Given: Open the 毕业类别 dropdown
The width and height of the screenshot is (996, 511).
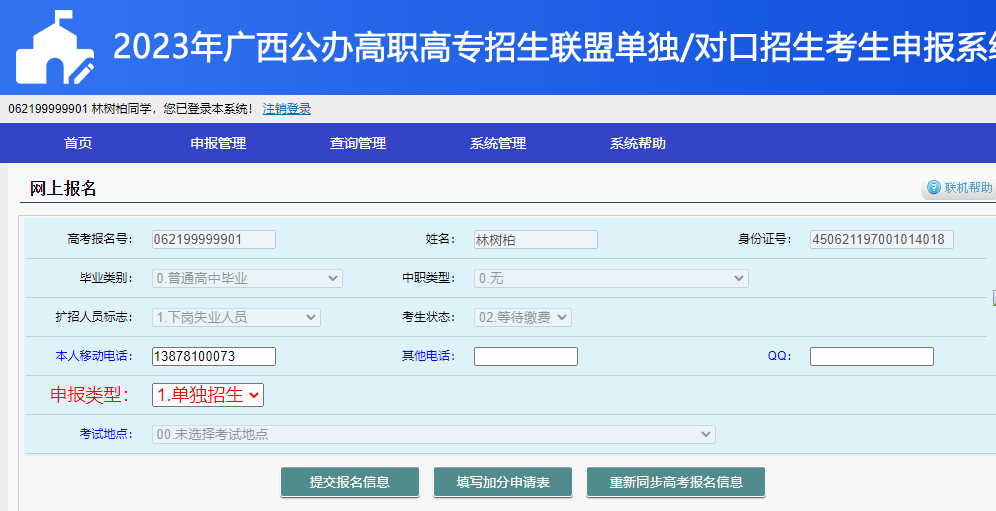Looking at the screenshot, I should tap(247, 278).
